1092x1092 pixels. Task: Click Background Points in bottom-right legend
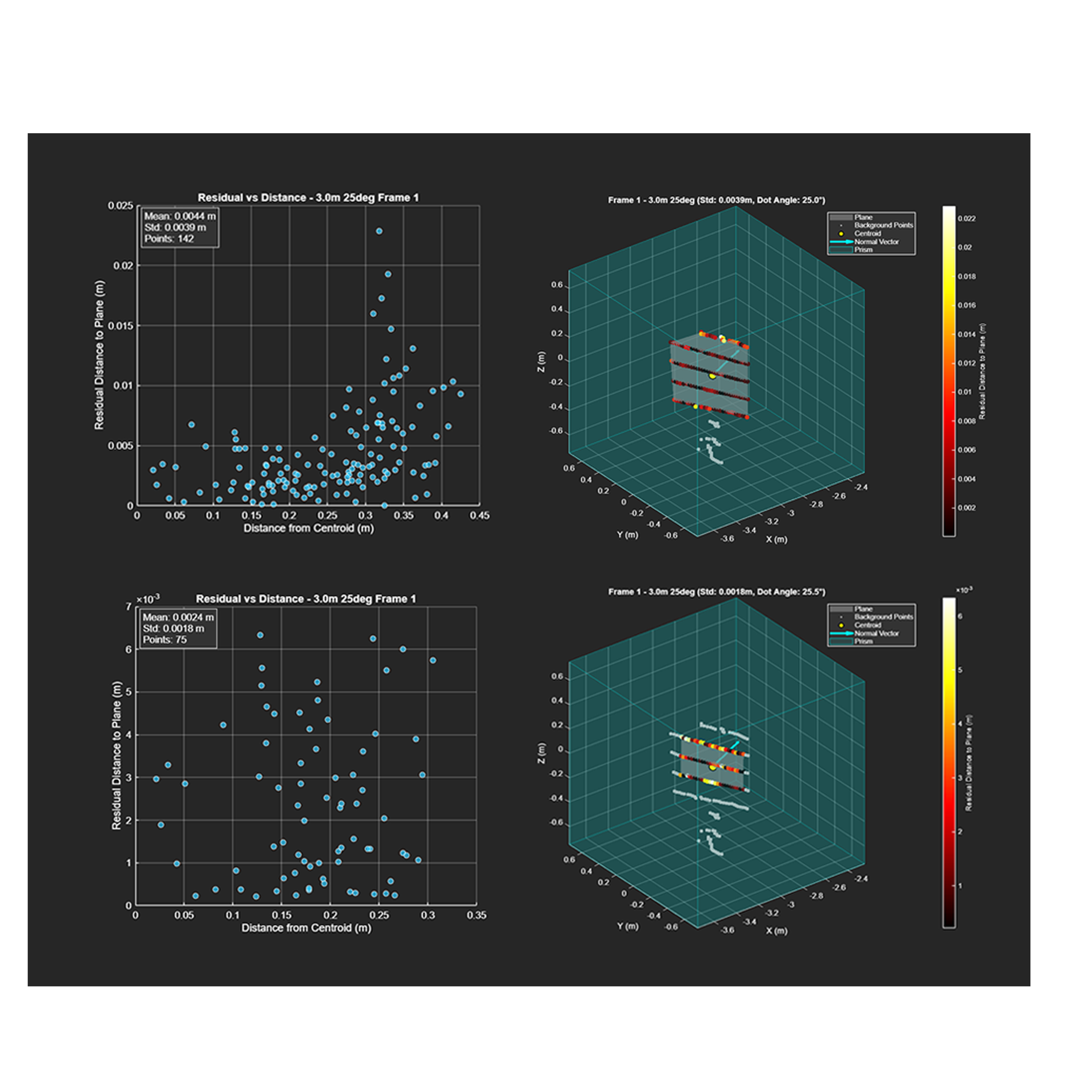coord(884,617)
